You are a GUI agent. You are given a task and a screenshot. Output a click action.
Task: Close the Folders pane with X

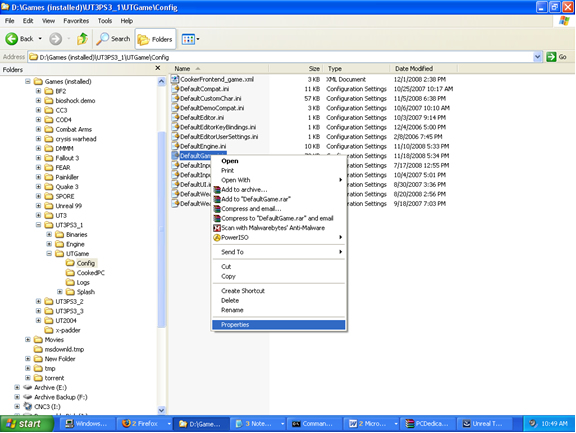[158, 68]
